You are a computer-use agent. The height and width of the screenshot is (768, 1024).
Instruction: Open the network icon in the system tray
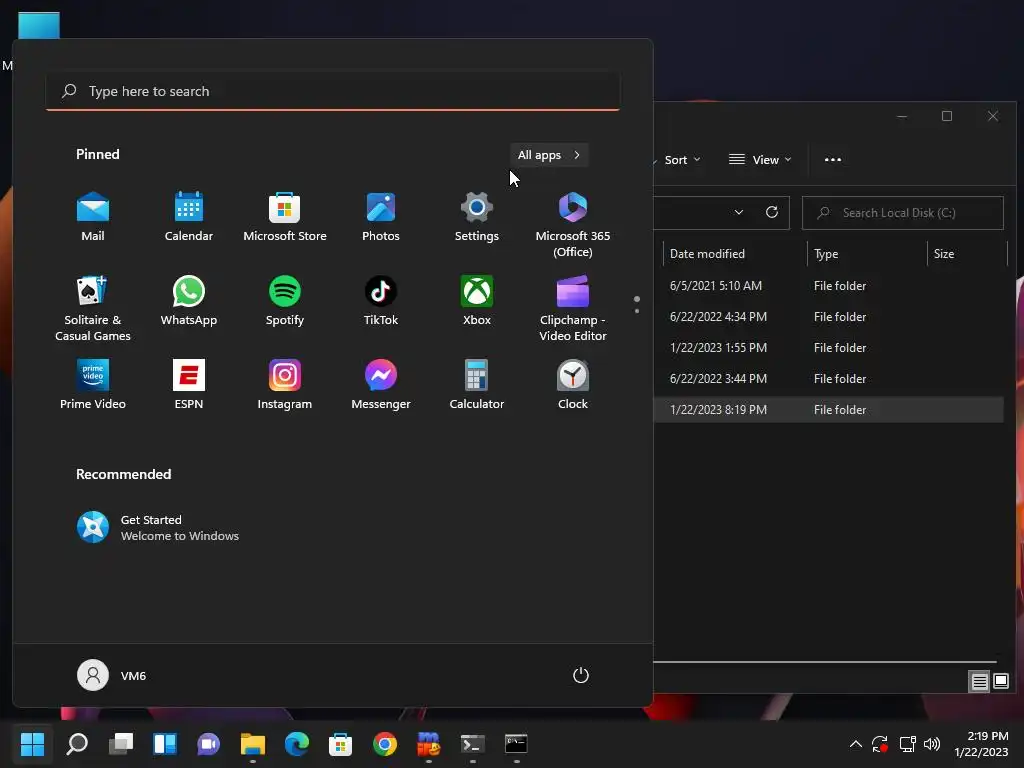(x=907, y=744)
